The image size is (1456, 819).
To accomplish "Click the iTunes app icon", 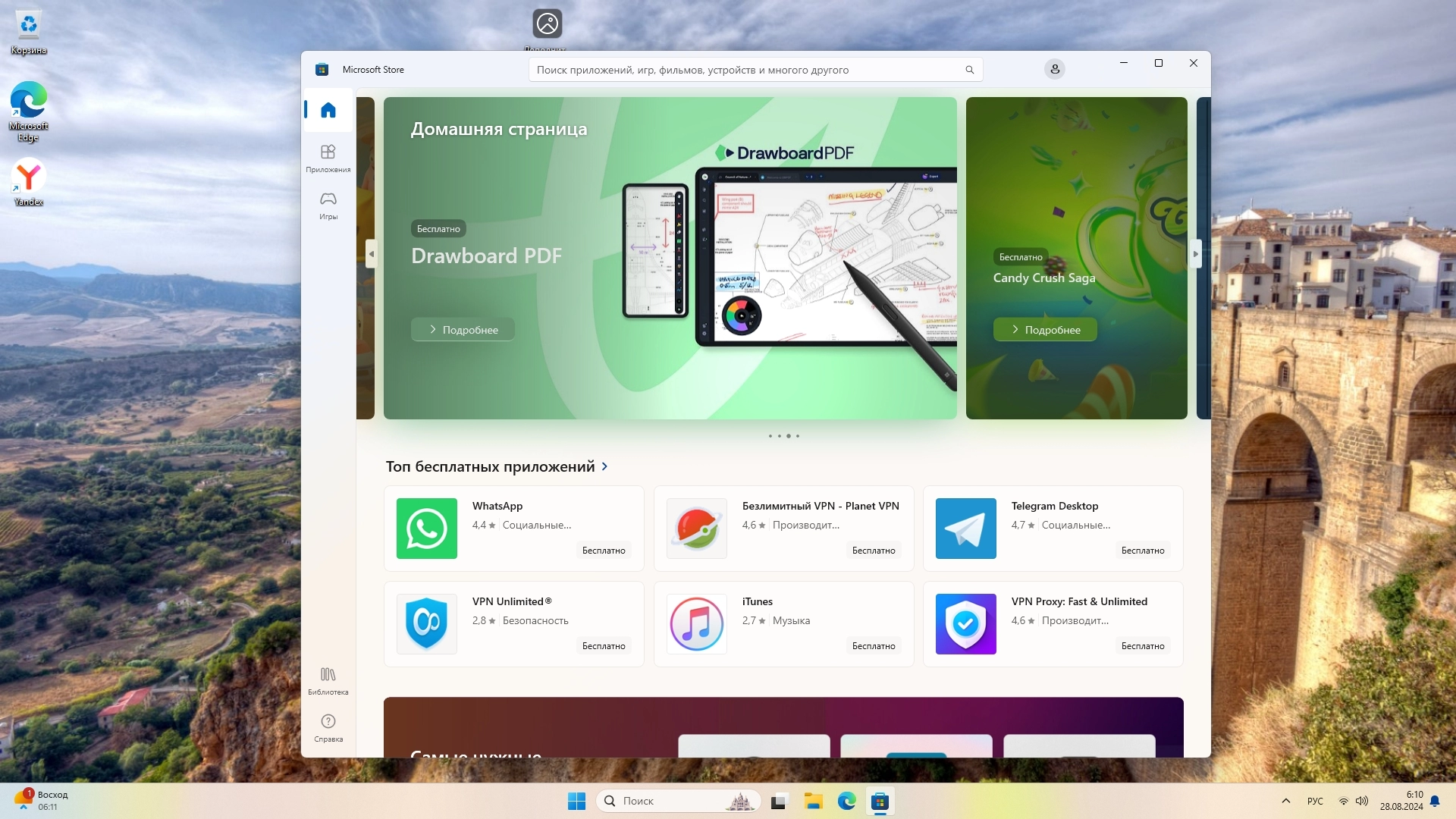I will point(696,624).
